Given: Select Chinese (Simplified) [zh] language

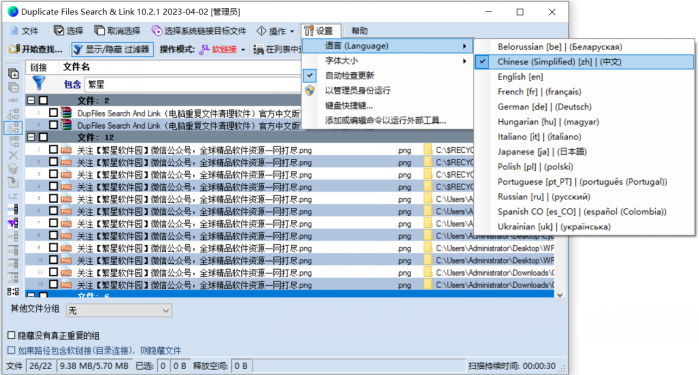Looking at the screenshot, I should click(x=584, y=62).
